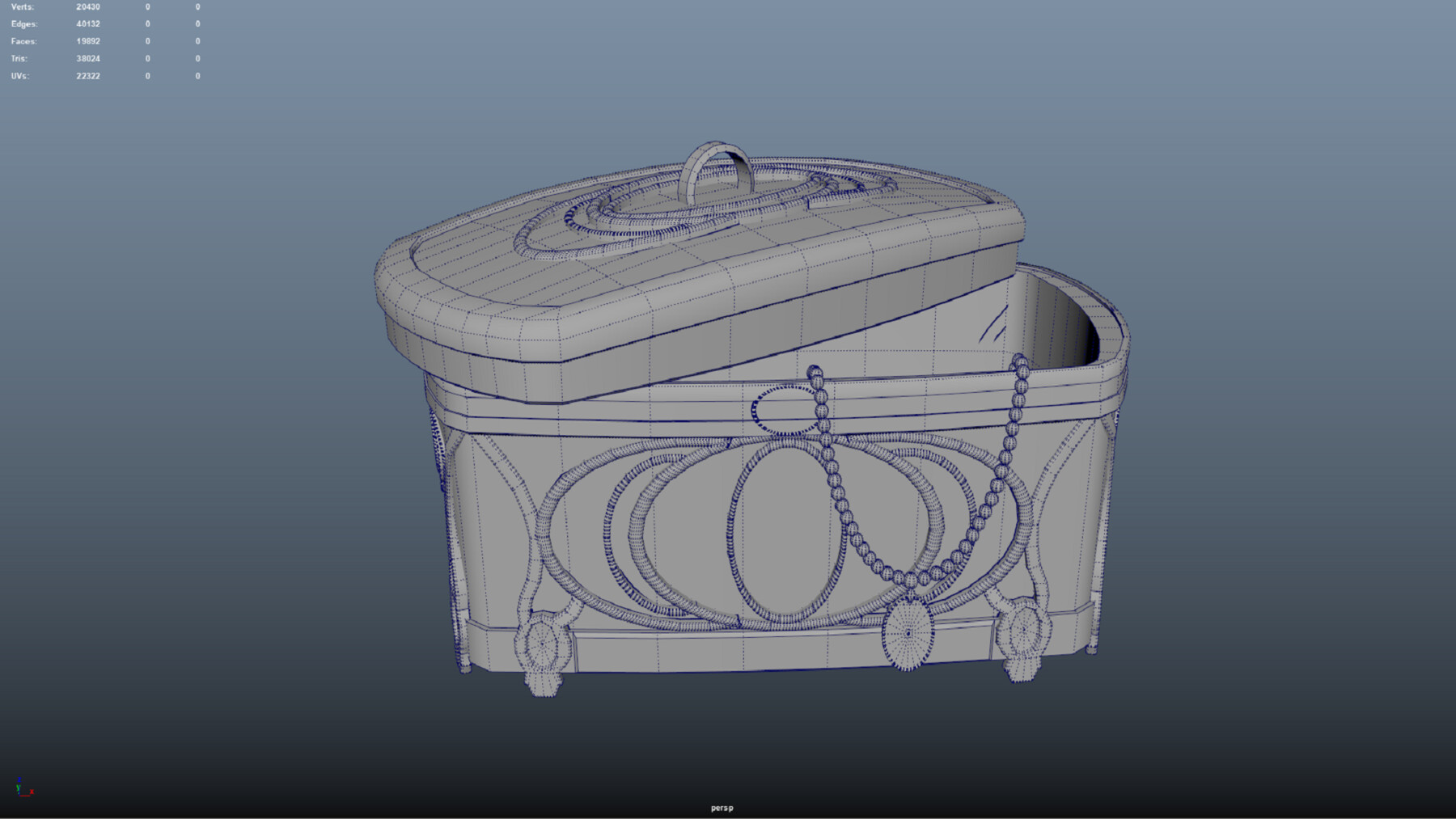Click the X axis of the view axis gizmo
The height and width of the screenshot is (819, 1456).
point(32,792)
